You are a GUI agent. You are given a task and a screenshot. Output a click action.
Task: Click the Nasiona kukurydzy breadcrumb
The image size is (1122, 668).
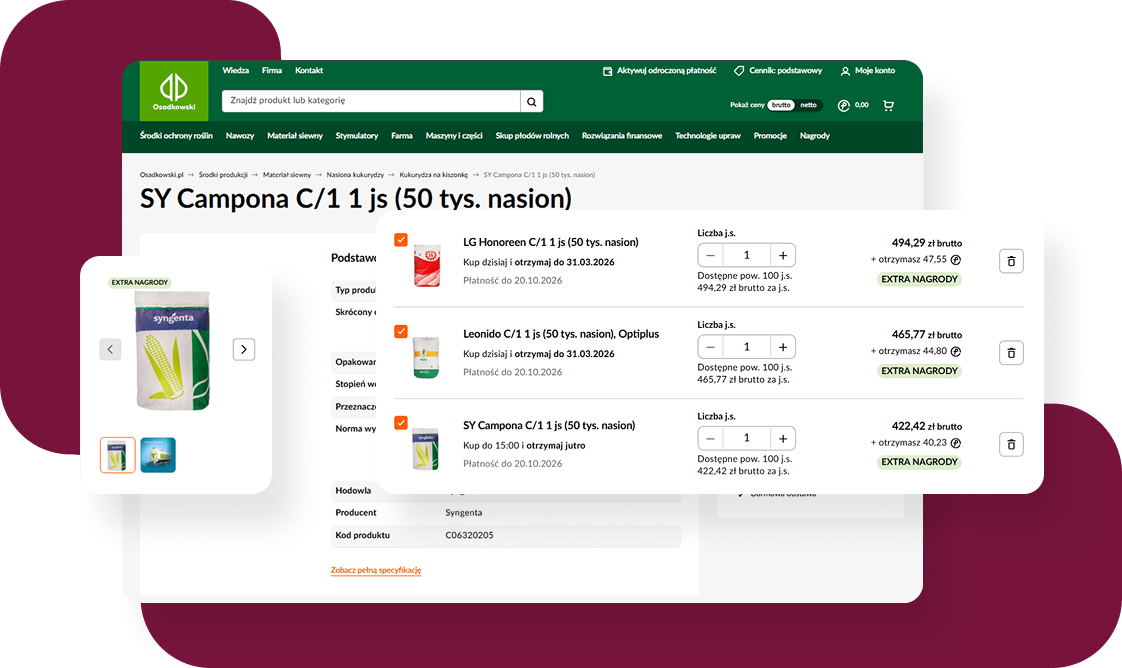pyautogui.click(x=355, y=175)
